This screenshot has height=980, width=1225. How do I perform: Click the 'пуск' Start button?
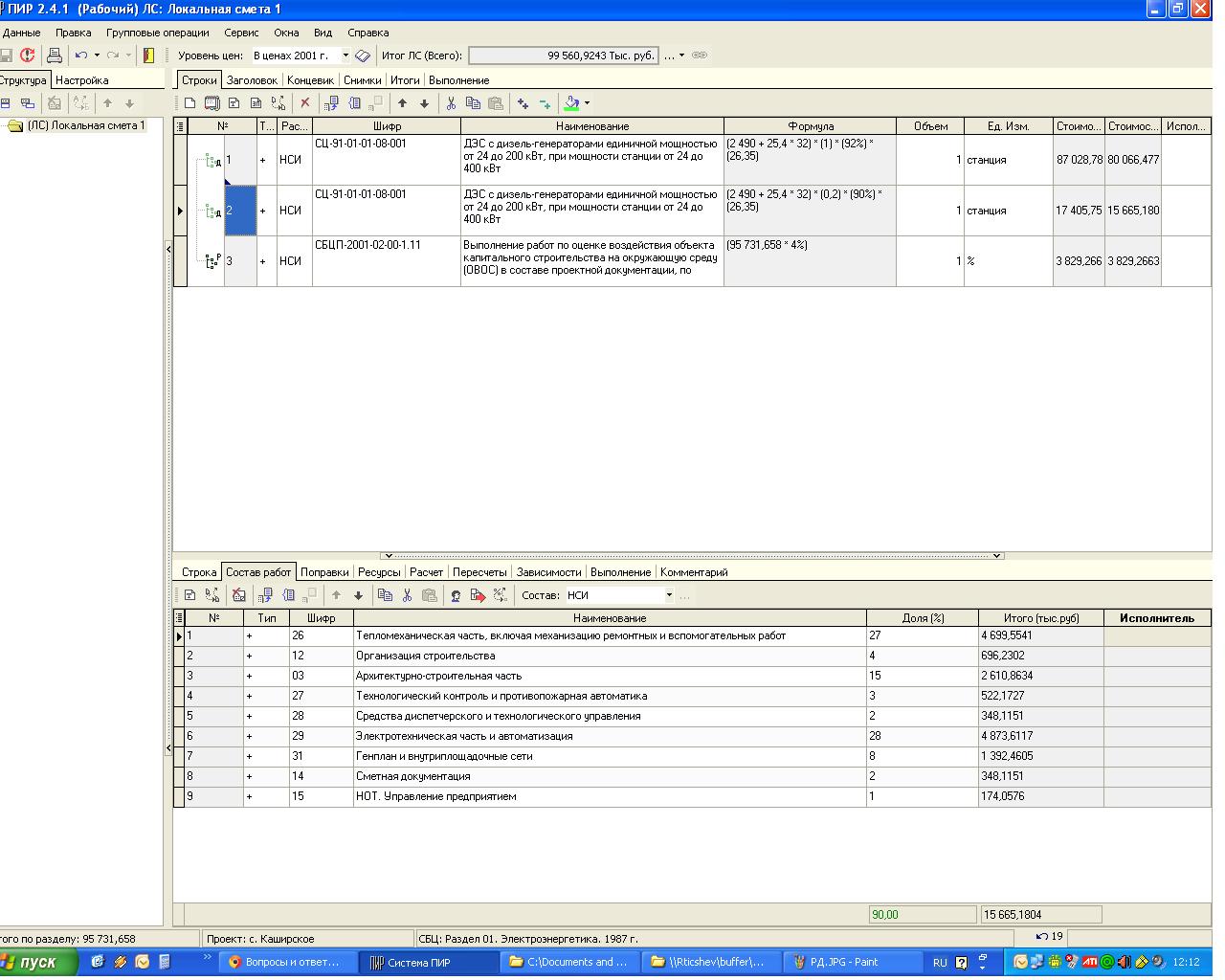pos(36,962)
